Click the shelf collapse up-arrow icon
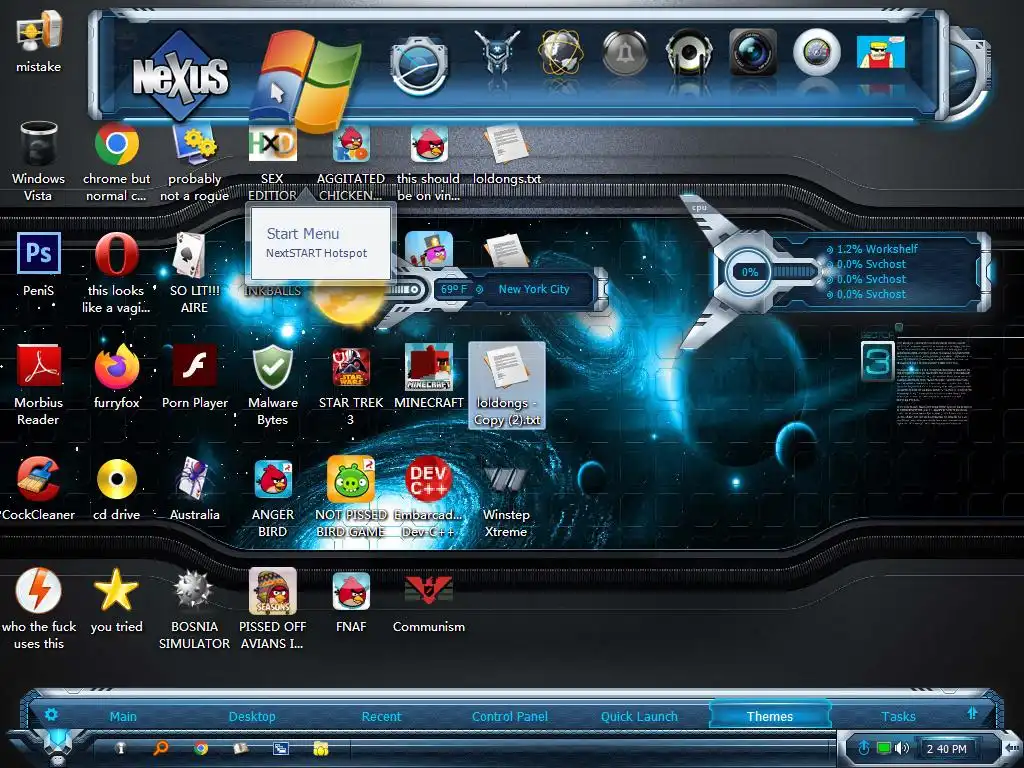This screenshot has width=1024, height=768. [972, 713]
